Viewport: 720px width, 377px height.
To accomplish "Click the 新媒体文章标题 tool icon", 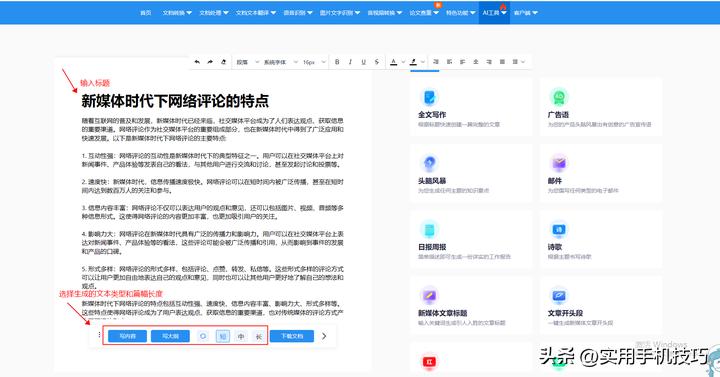I will [x=429, y=295].
